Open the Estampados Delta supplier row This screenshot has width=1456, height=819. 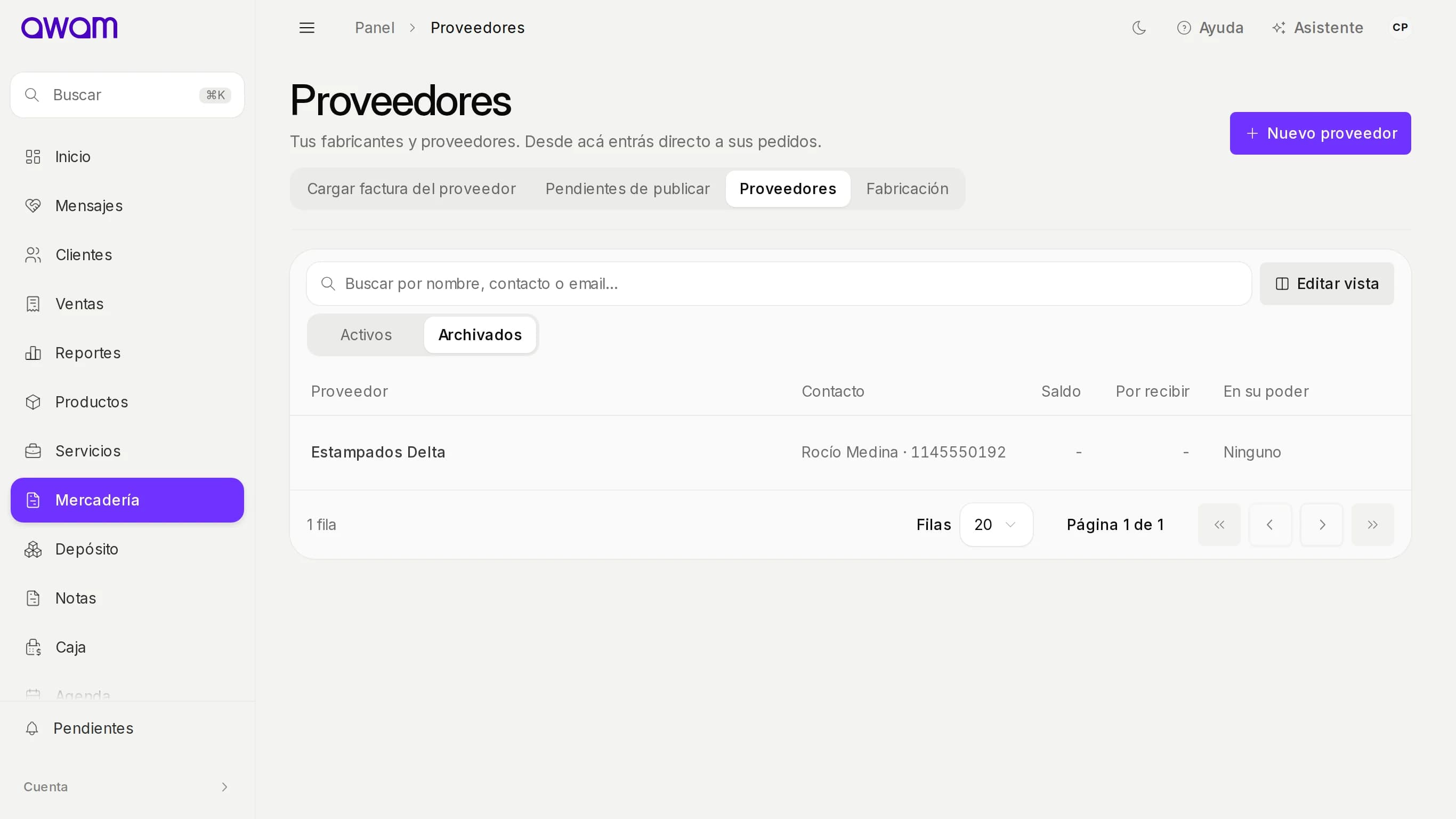click(x=850, y=453)
